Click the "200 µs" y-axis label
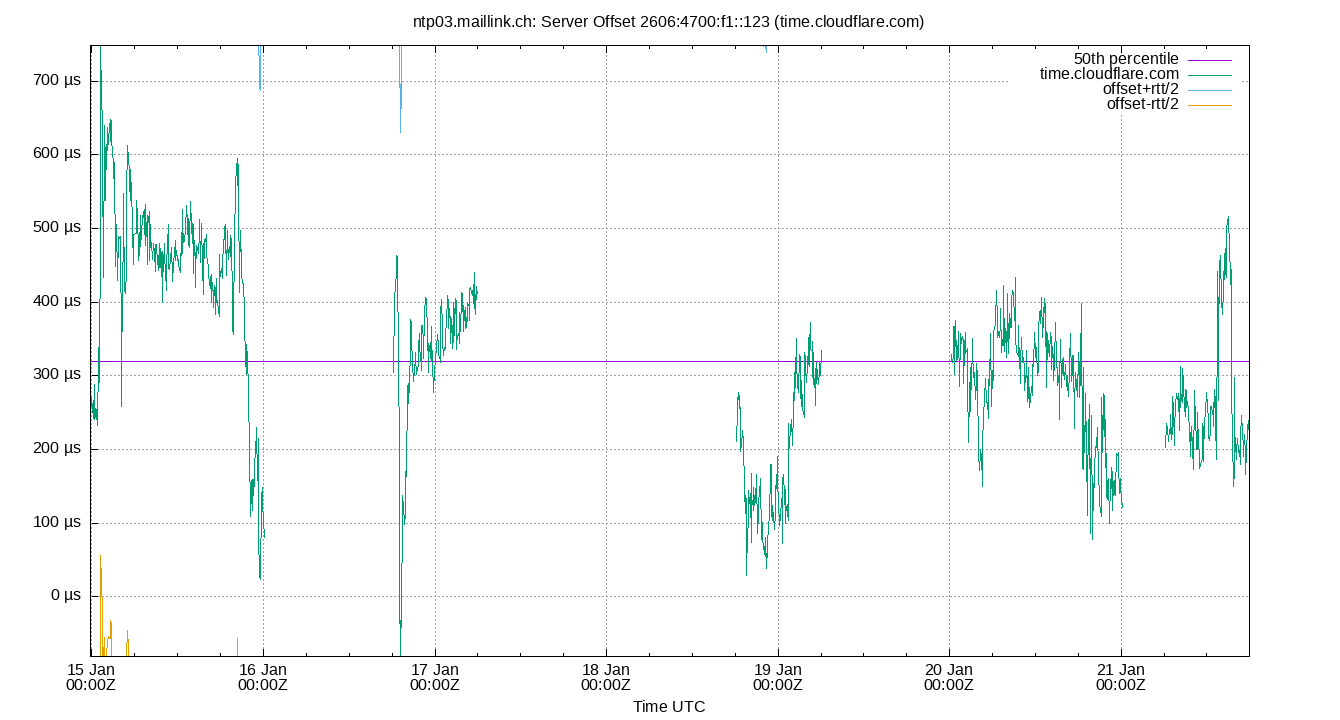The image size is (1340, 720). click(x=58, y=449)
